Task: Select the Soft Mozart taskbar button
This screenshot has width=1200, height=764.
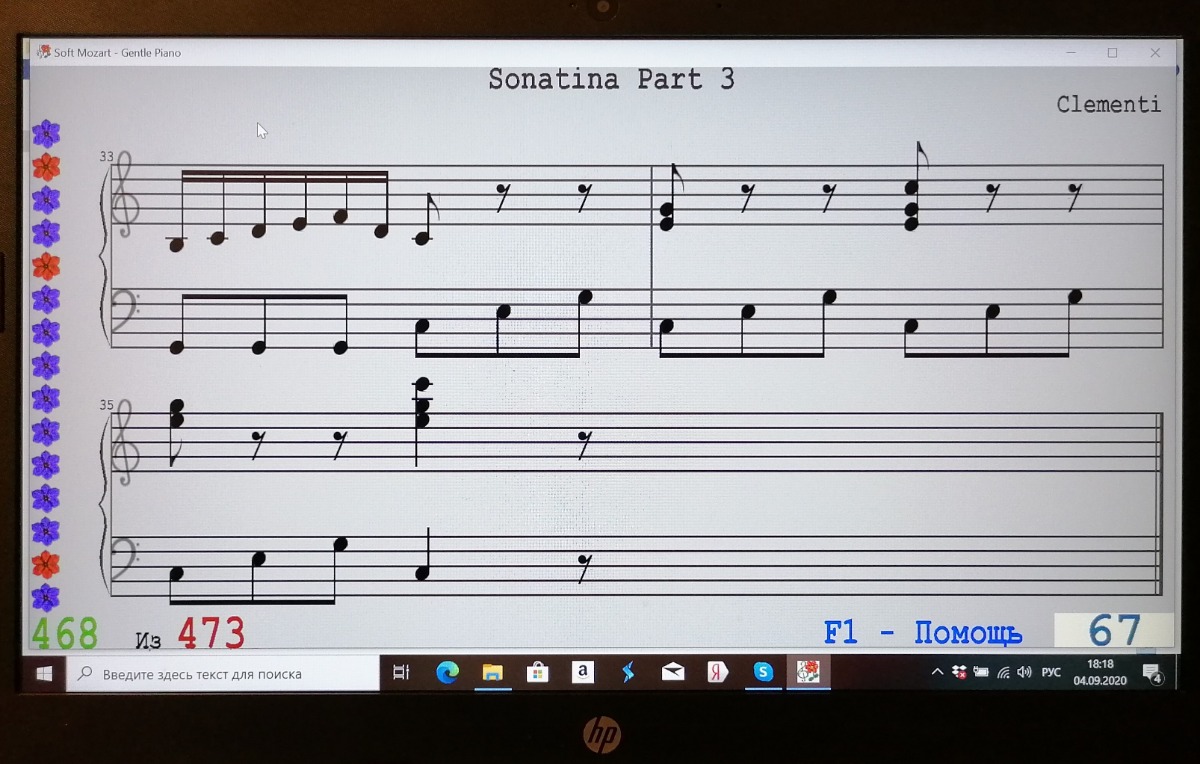Action: (808, 673)
